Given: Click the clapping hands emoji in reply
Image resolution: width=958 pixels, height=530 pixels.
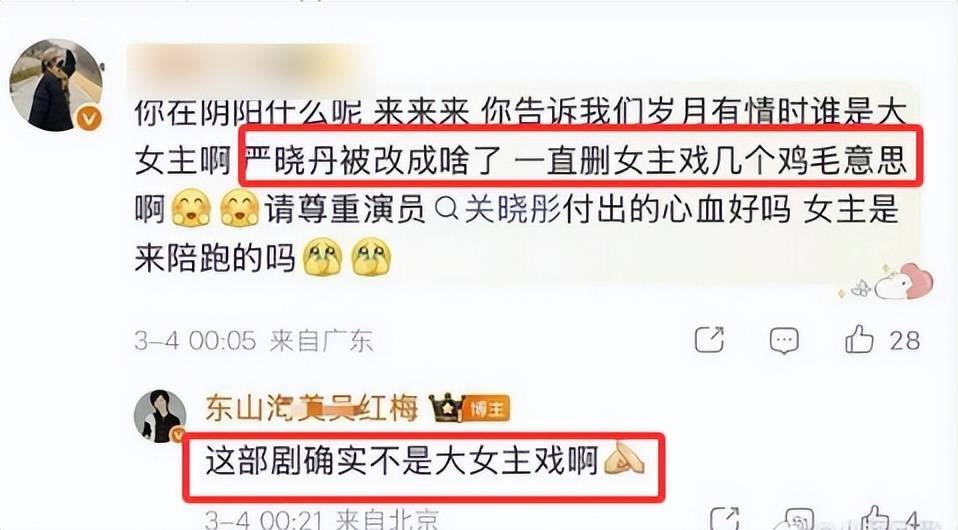Looking at the screenshot, I should pyautogui.click(x=624, y=458).
